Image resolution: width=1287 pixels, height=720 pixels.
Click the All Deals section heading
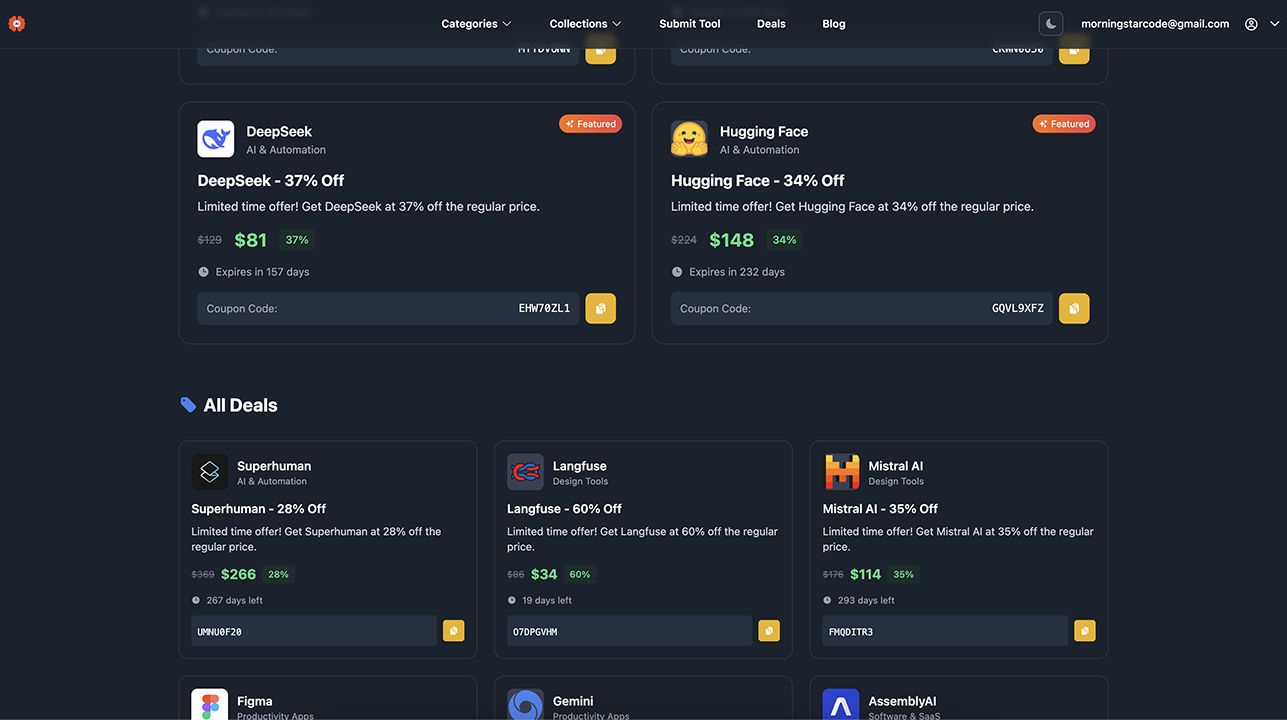tap(240, 405)
